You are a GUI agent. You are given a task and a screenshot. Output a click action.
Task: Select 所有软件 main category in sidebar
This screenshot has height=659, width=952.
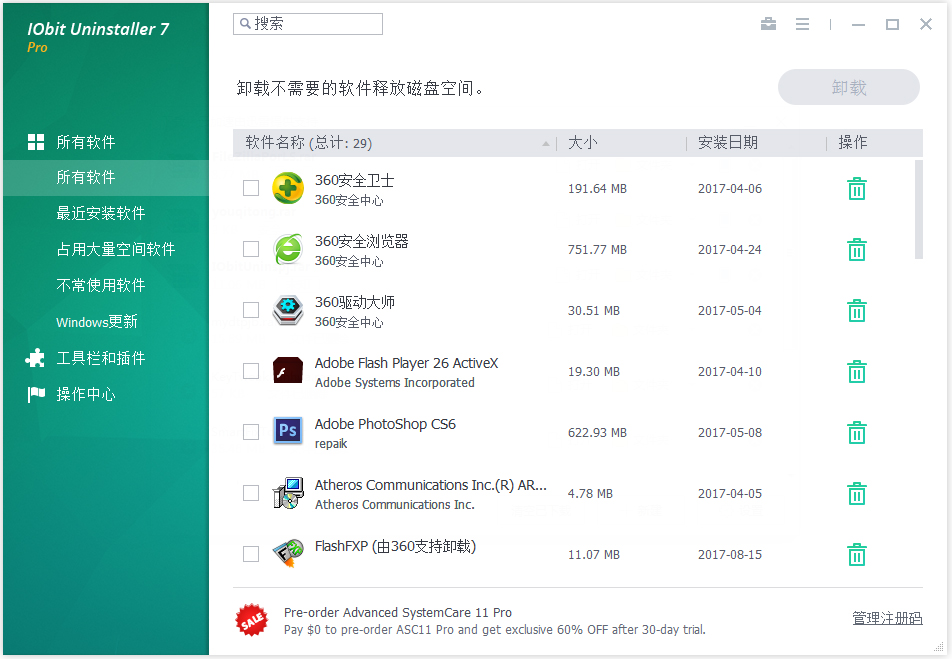(x=86, y=142)
